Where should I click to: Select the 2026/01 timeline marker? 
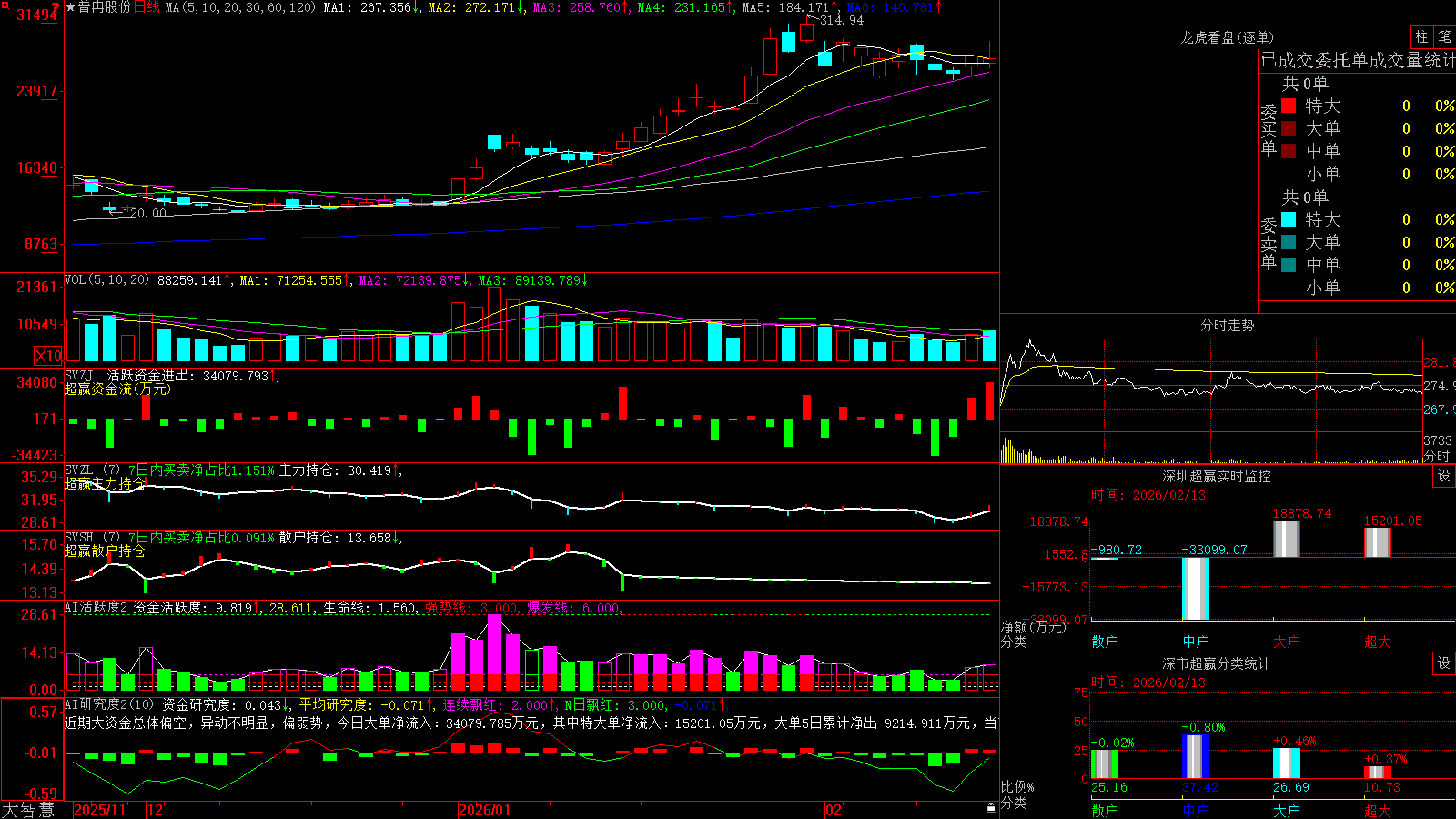point(485,810)
